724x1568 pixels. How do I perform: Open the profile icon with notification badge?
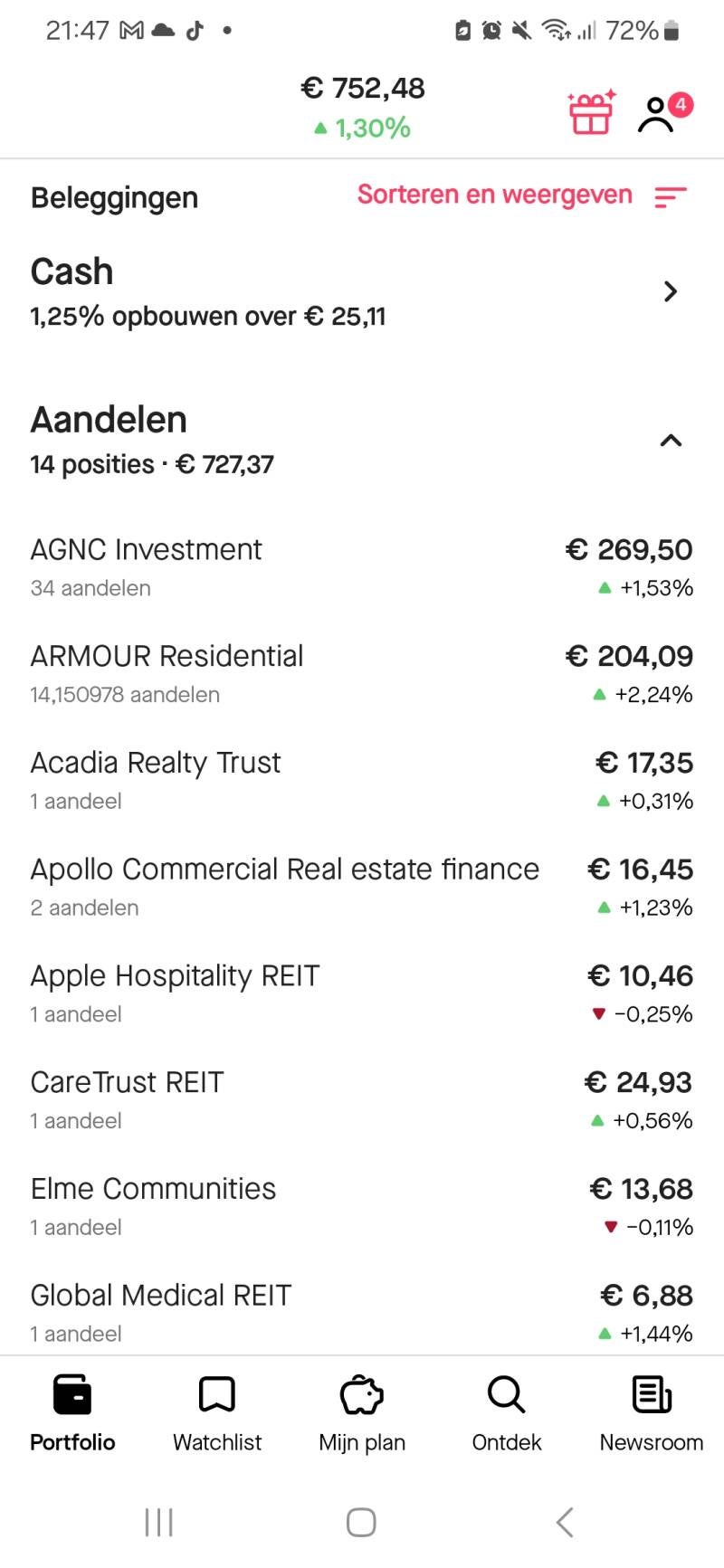coord(658,115)
